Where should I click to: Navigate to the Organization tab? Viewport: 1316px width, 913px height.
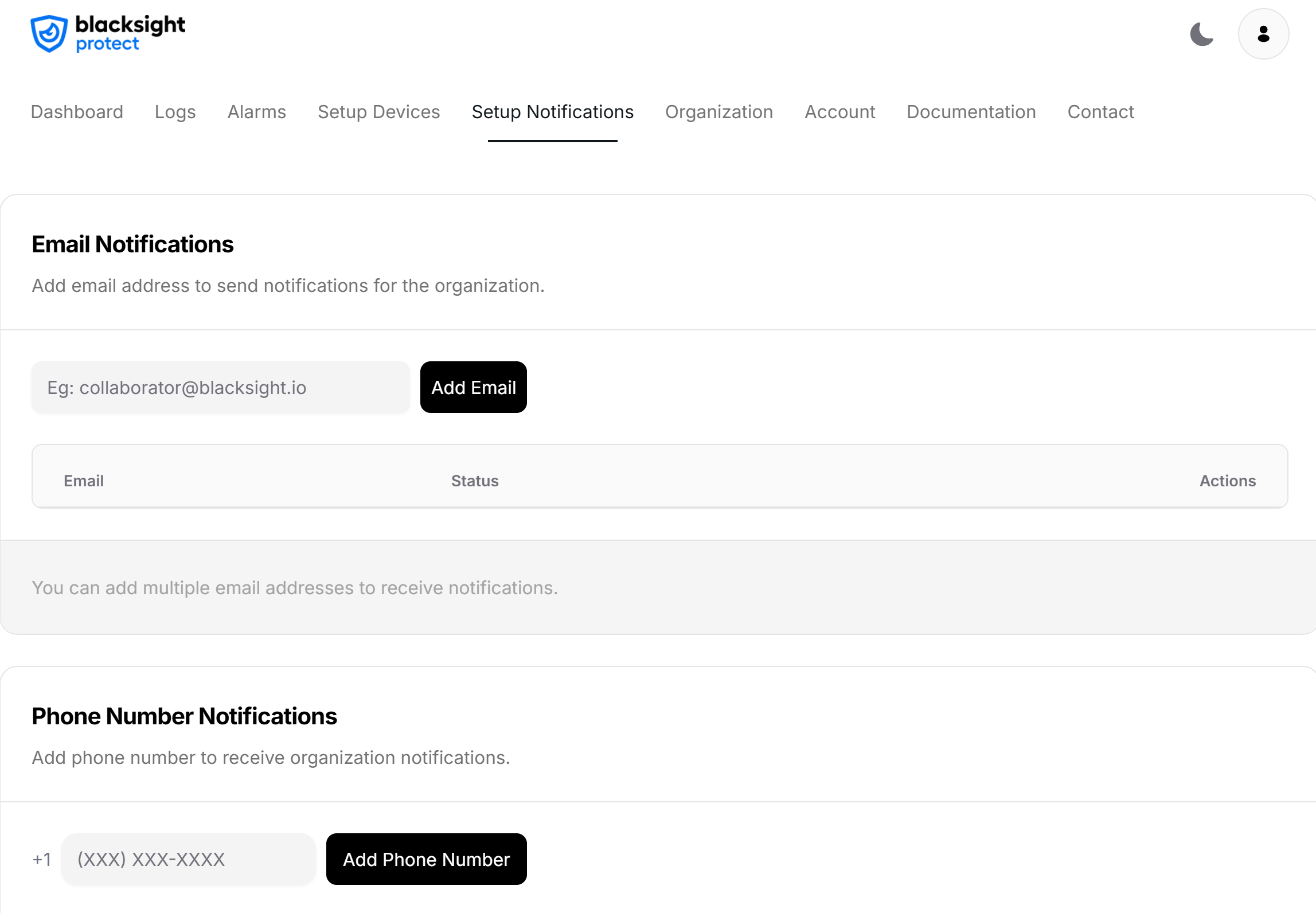[718, 112]
